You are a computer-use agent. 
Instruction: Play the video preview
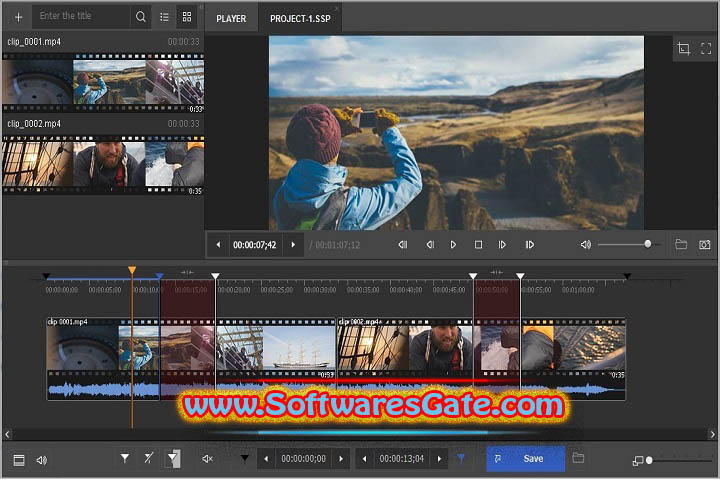(453, 245)
